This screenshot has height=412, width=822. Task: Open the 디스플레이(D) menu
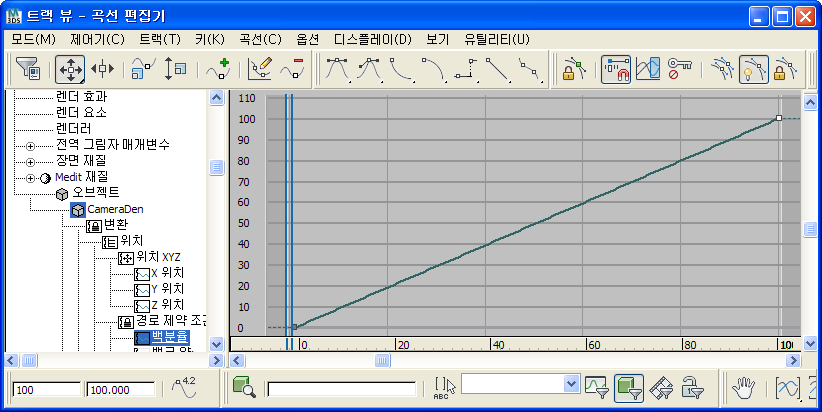pos(373,39)
